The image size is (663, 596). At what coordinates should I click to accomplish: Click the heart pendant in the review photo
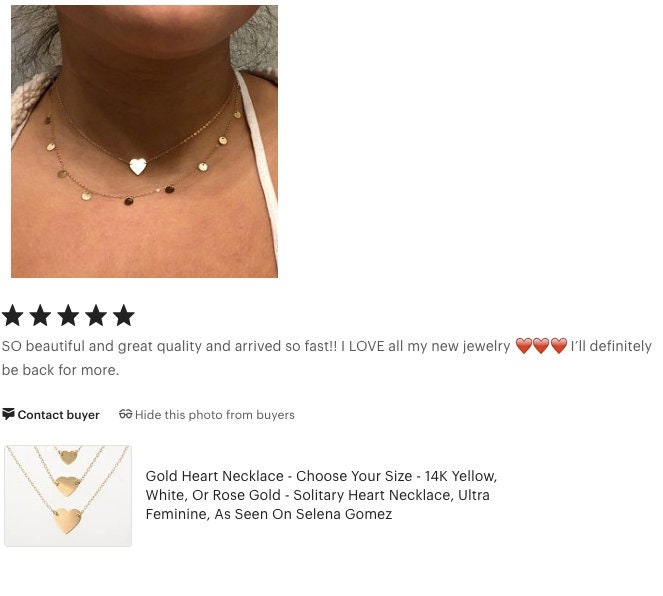tap(138, 167)
